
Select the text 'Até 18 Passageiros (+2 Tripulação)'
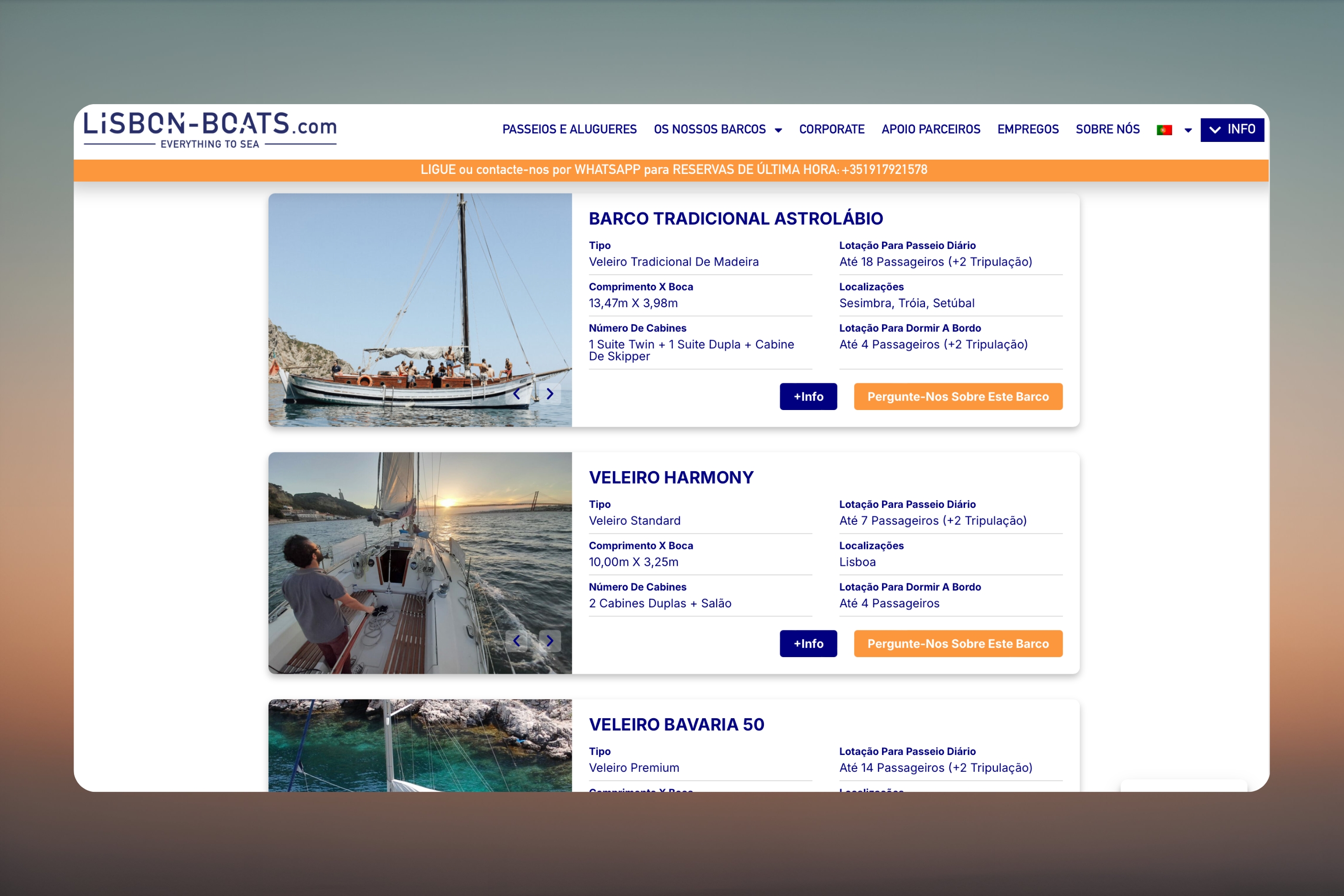935,262
